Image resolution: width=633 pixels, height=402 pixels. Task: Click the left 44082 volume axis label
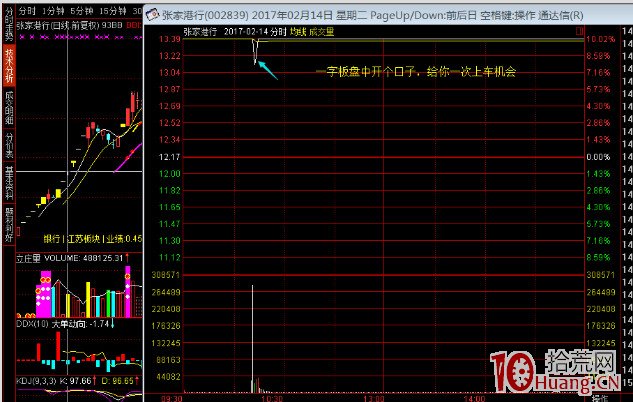[x=169, y=377]
